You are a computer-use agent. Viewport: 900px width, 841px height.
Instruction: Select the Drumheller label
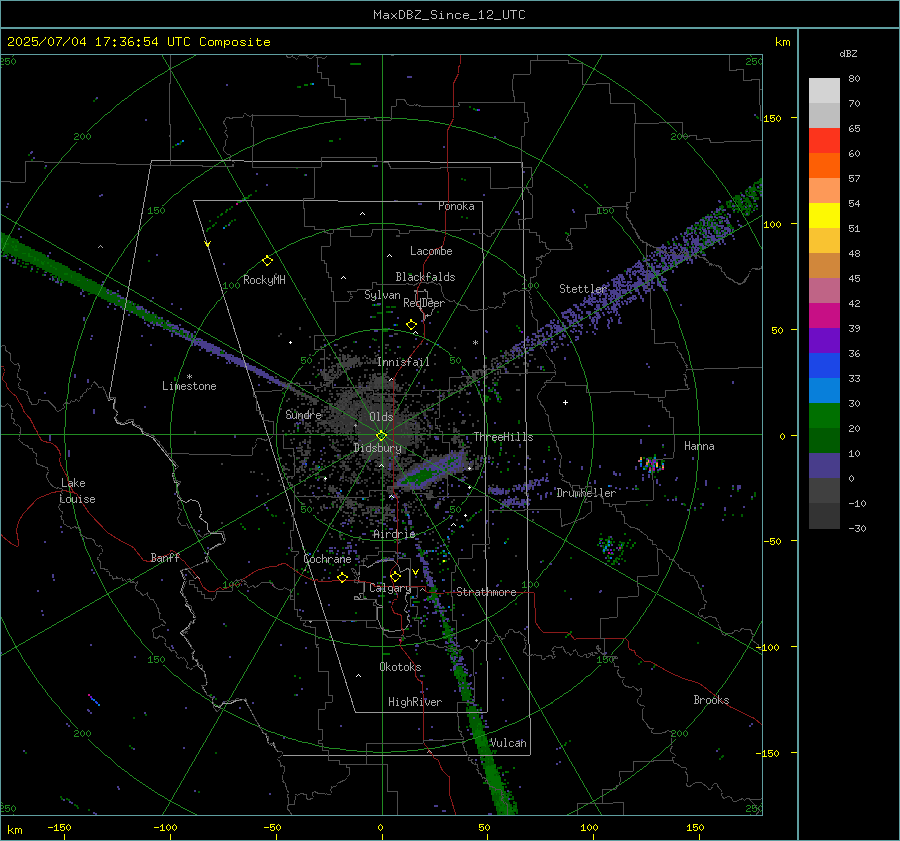point(586,493)
